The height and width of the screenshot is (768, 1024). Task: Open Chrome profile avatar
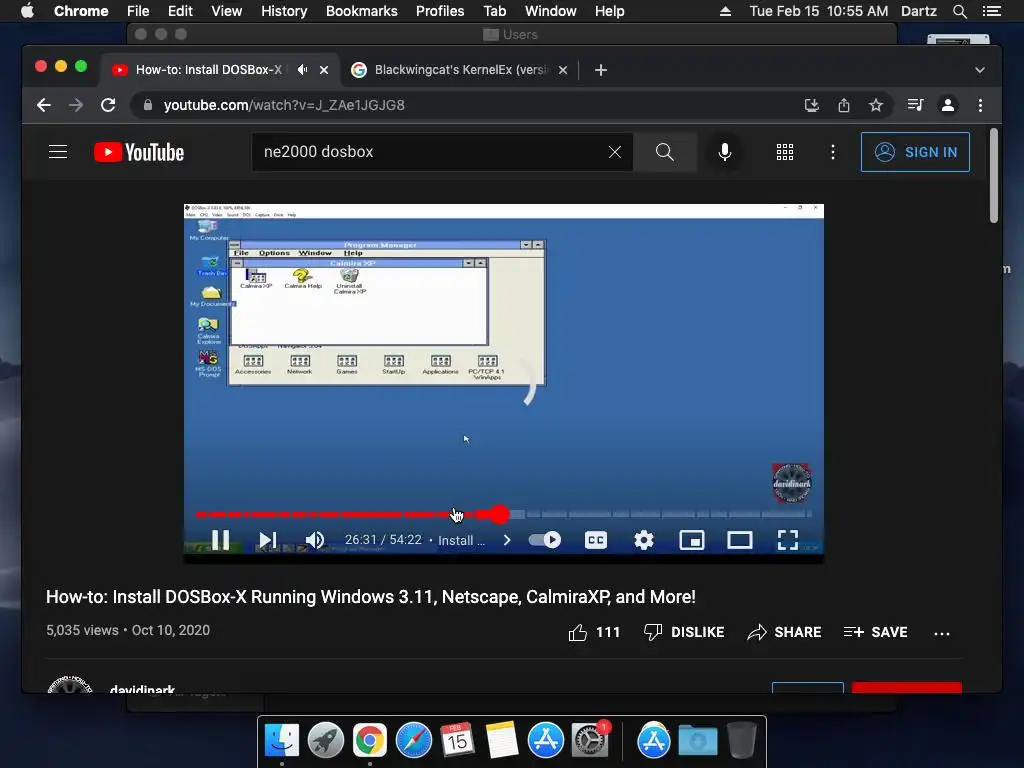pos(948,105)
